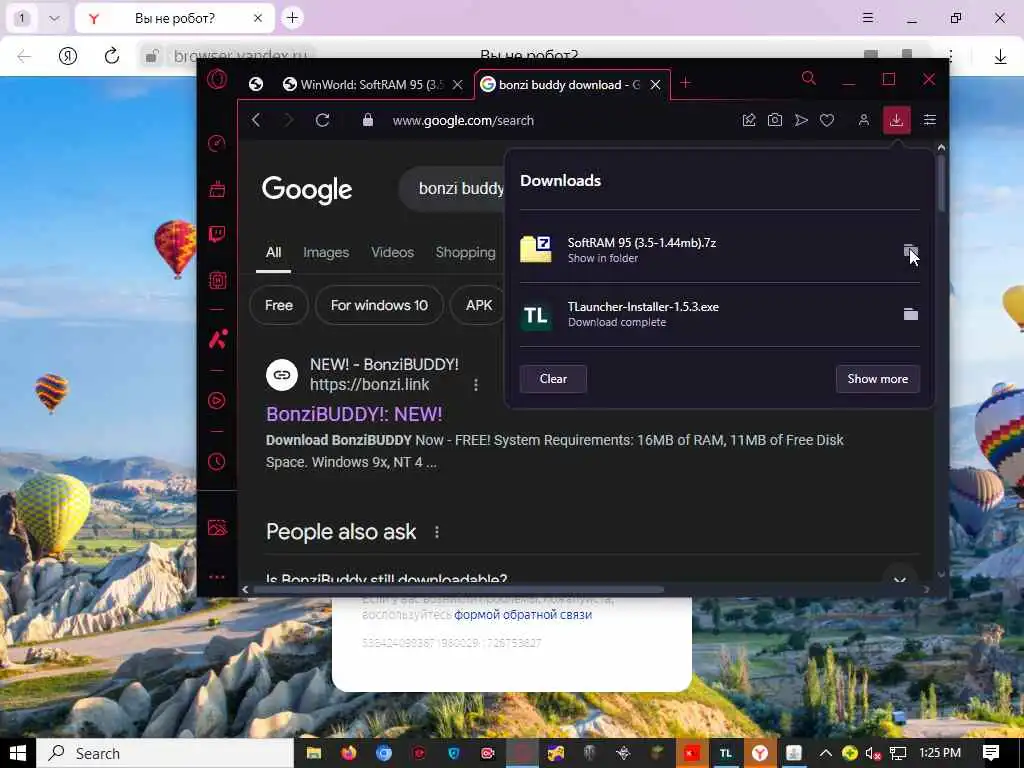Apply the APK filter chip

(x=479, y=305)
